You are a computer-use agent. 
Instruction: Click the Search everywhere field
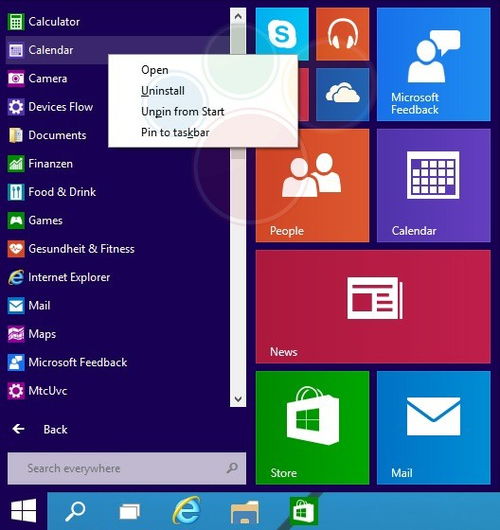[127, 468]
